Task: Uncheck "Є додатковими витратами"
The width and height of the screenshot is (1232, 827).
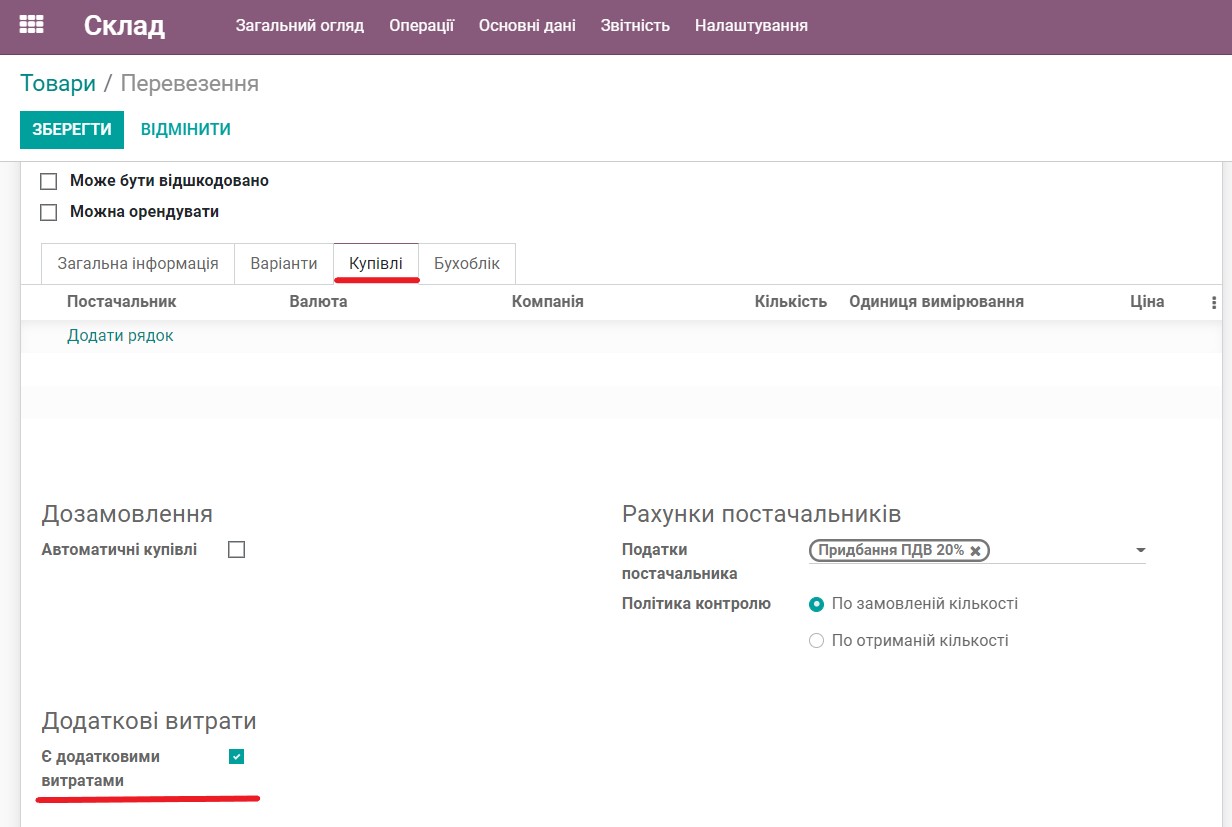Action: click(x=236, y=757)
